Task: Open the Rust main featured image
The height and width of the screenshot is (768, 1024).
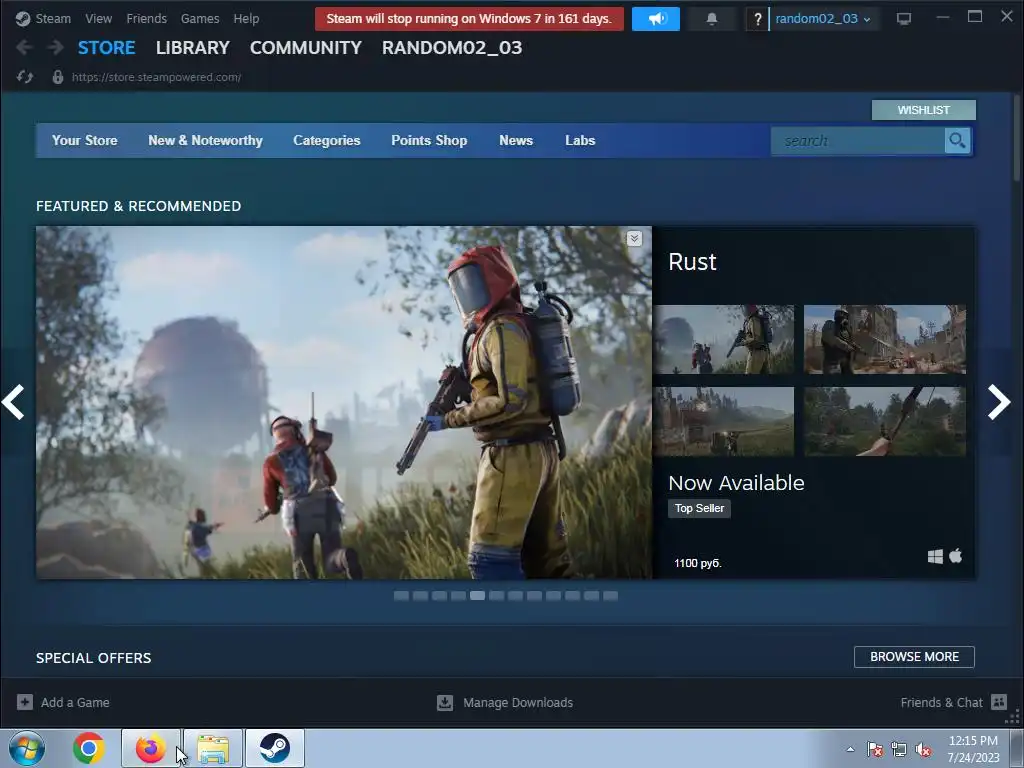Action: click(344, 402)
